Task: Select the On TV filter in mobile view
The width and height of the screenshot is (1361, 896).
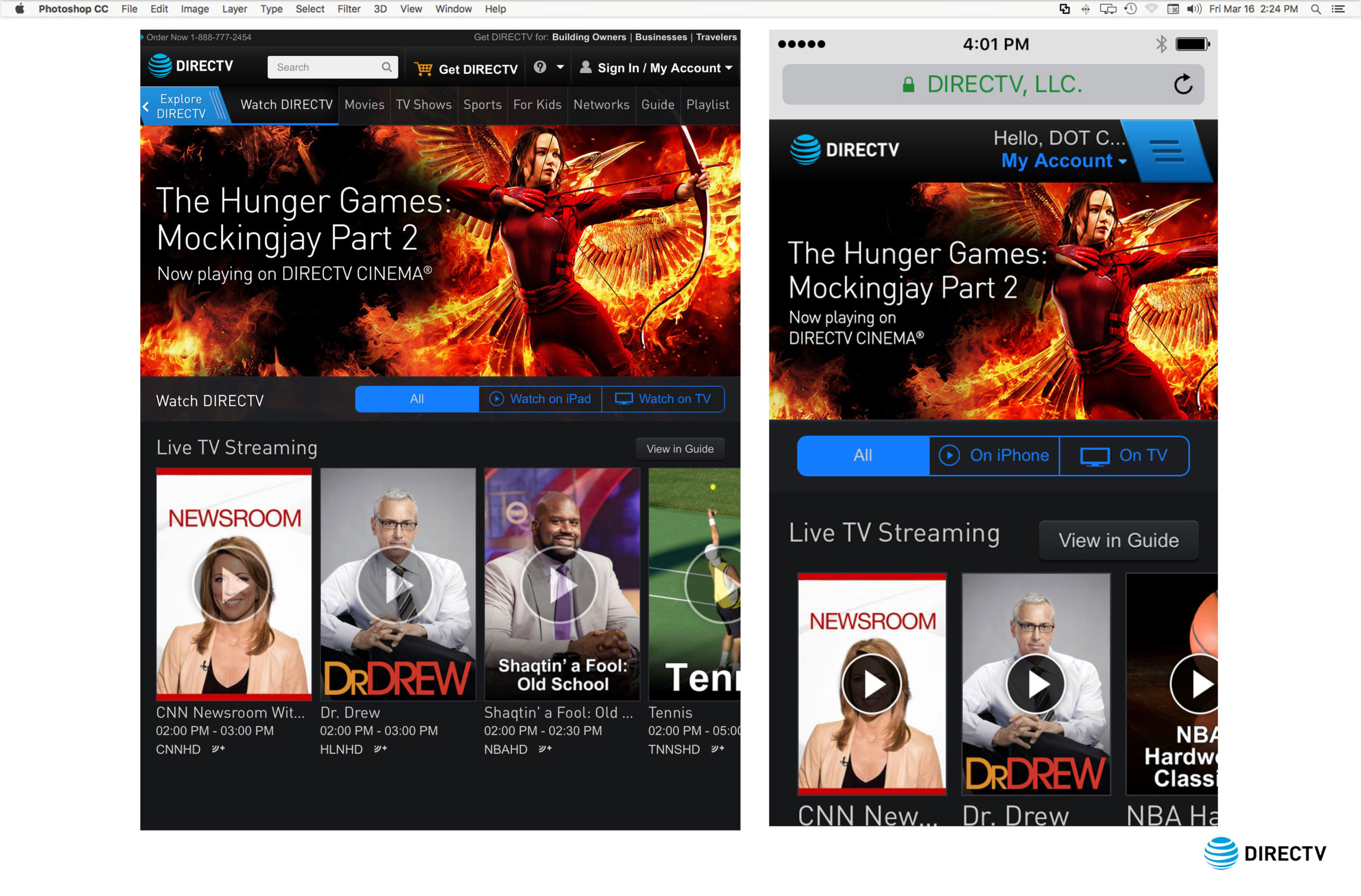Action: click(x=1124, y=455)
